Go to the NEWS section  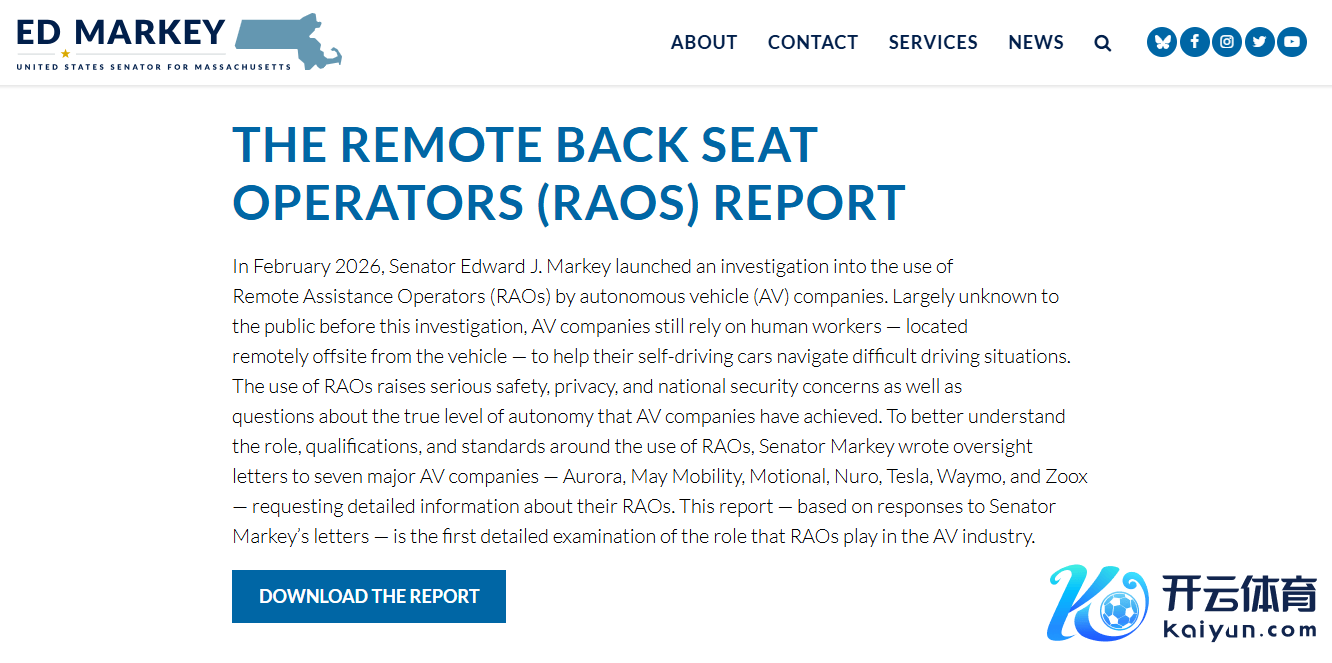pos(1036,42)
